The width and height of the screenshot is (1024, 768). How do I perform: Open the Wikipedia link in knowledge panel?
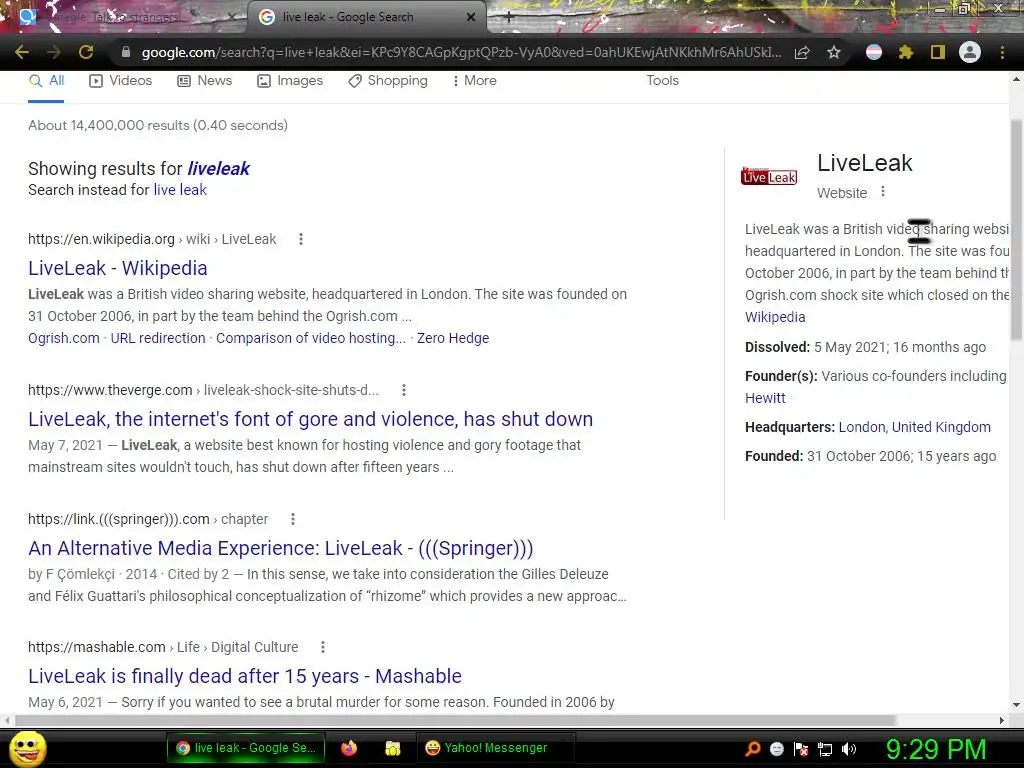click(x=775, y=317)
